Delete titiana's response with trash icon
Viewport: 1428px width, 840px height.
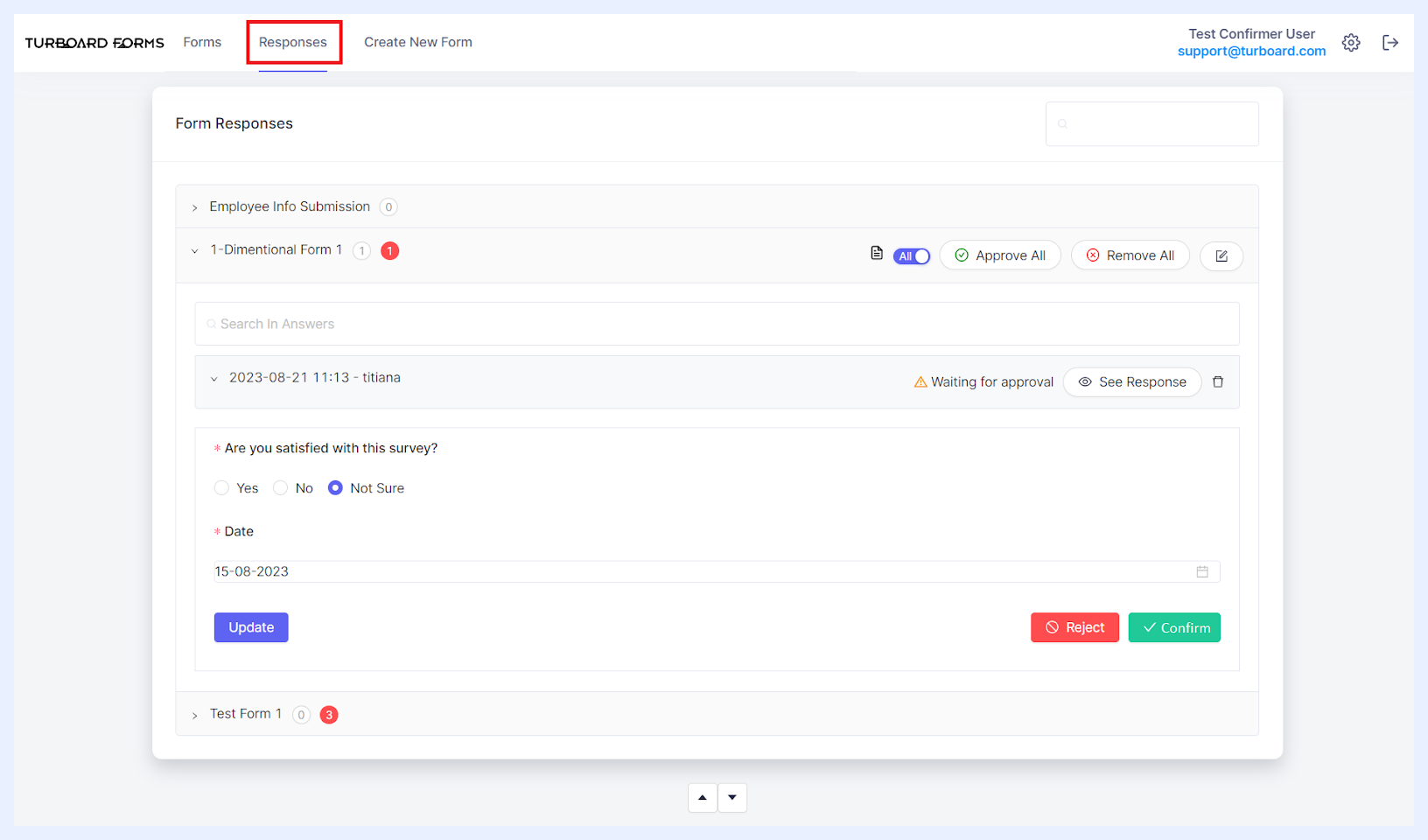(x=1218, y=382)
